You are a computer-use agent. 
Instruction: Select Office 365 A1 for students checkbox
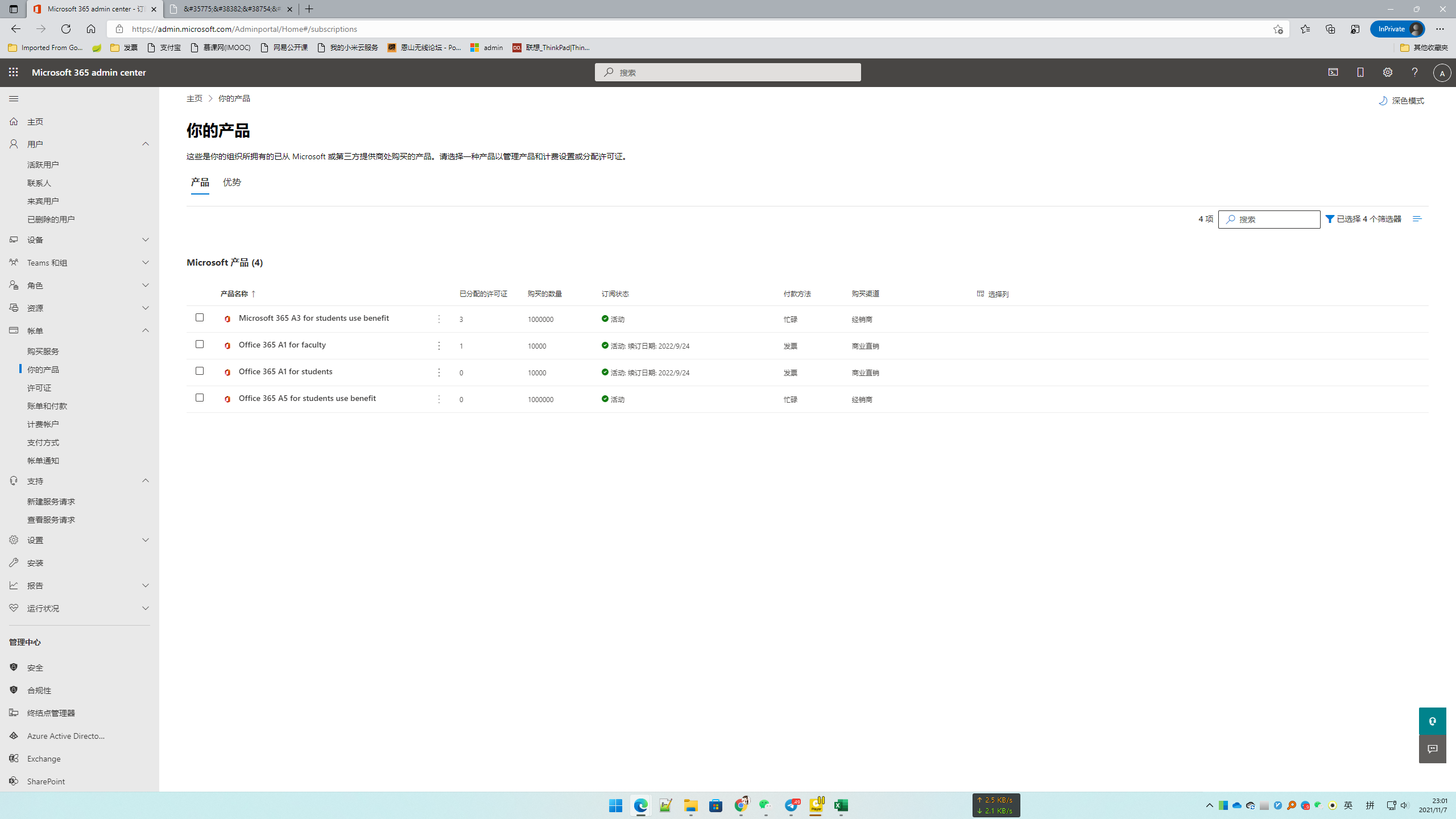pos(200,371)
